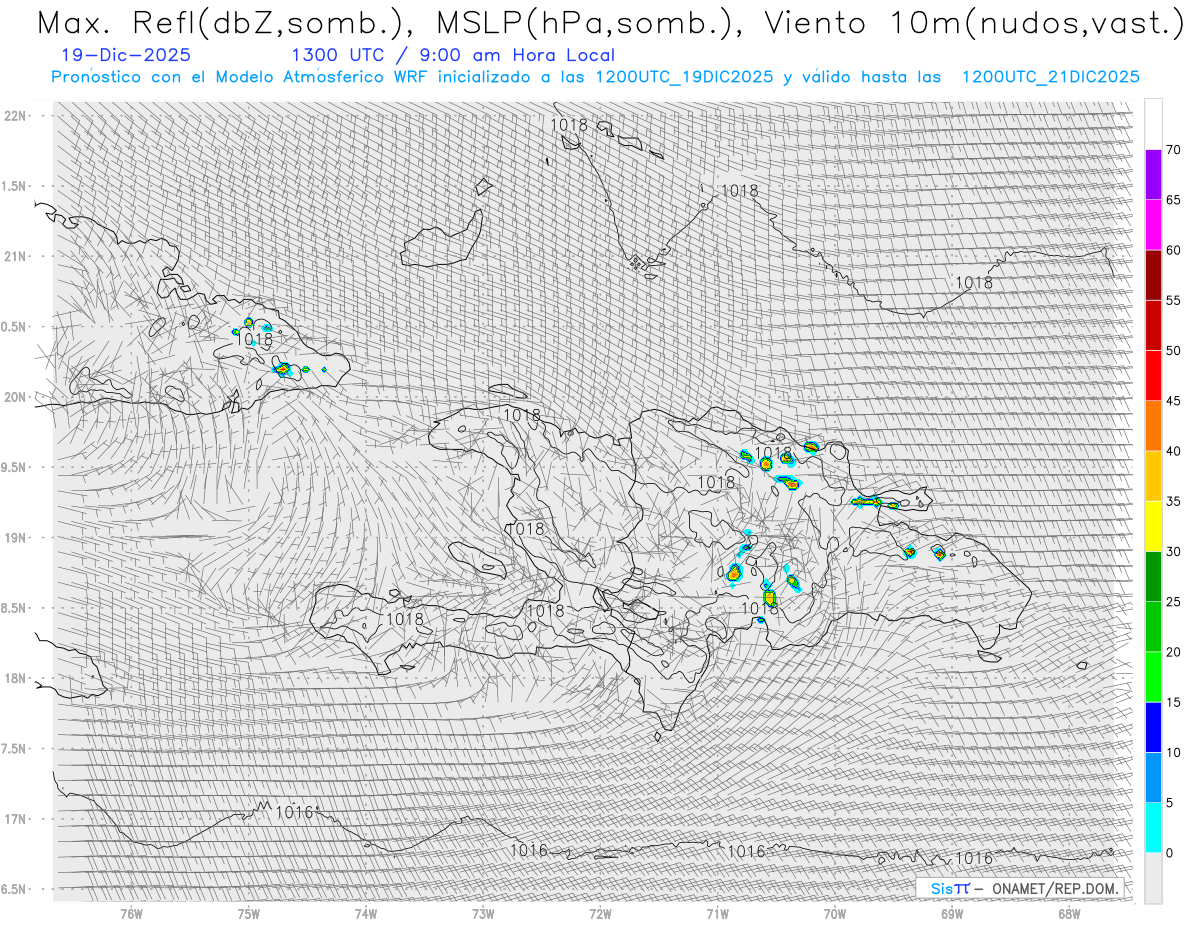Click the colorbar tick label 45
The image size is (1200, 927).
(x=1173, y=401)
